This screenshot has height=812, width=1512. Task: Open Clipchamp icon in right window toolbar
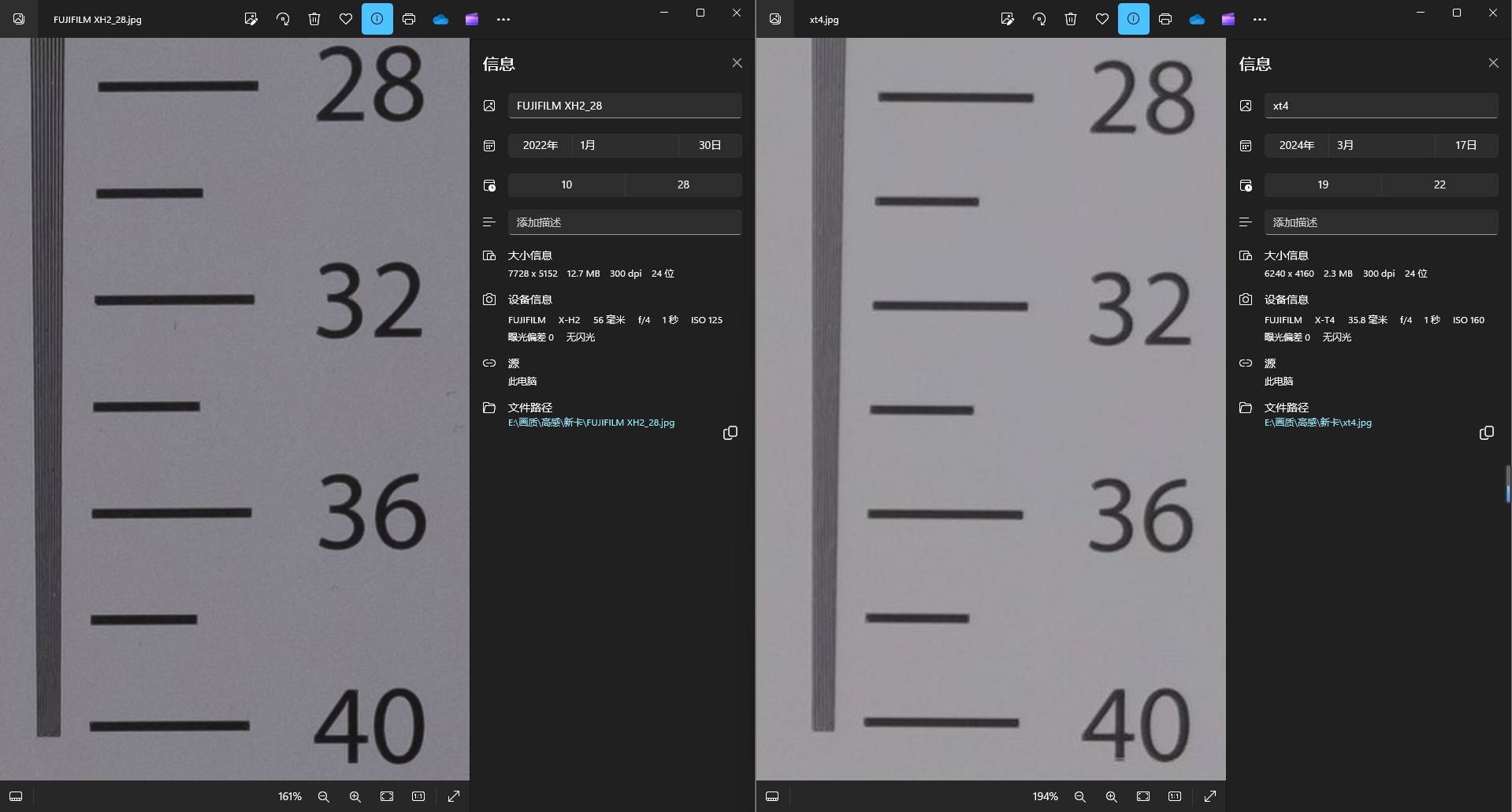click(x=1228, y=19)
